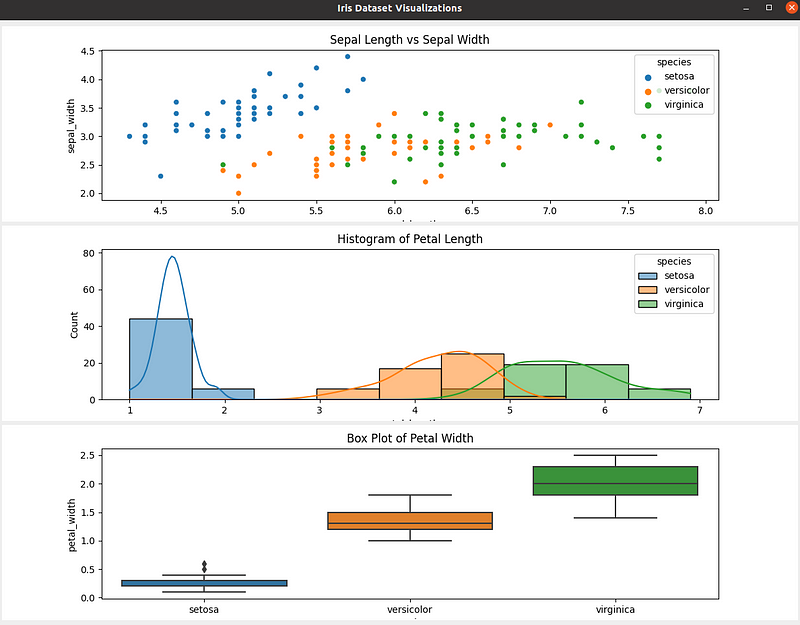Click the orange versicolor box in box plot
This screenshot has height=625, width=800.
coord(410,521)
